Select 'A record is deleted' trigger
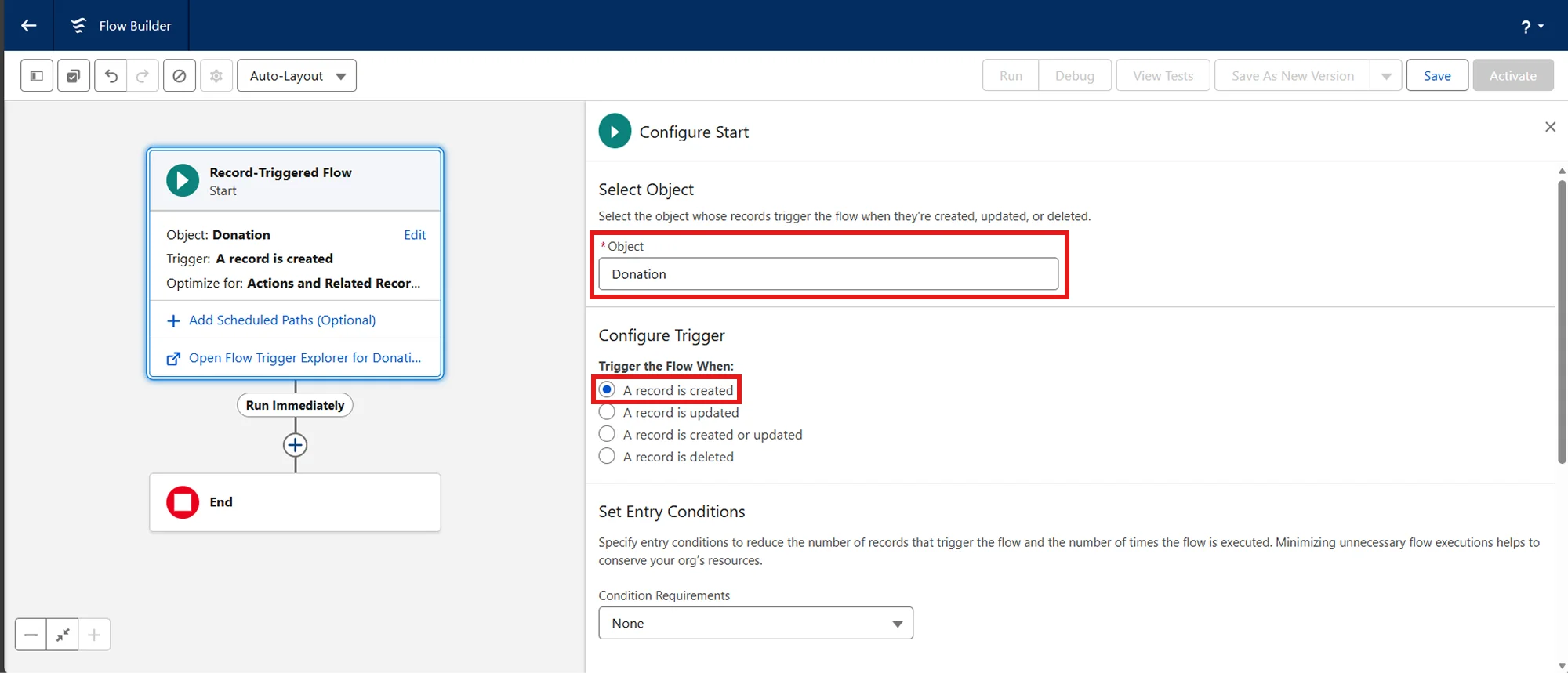This screenshot has height=673, width=1568. 607,456
